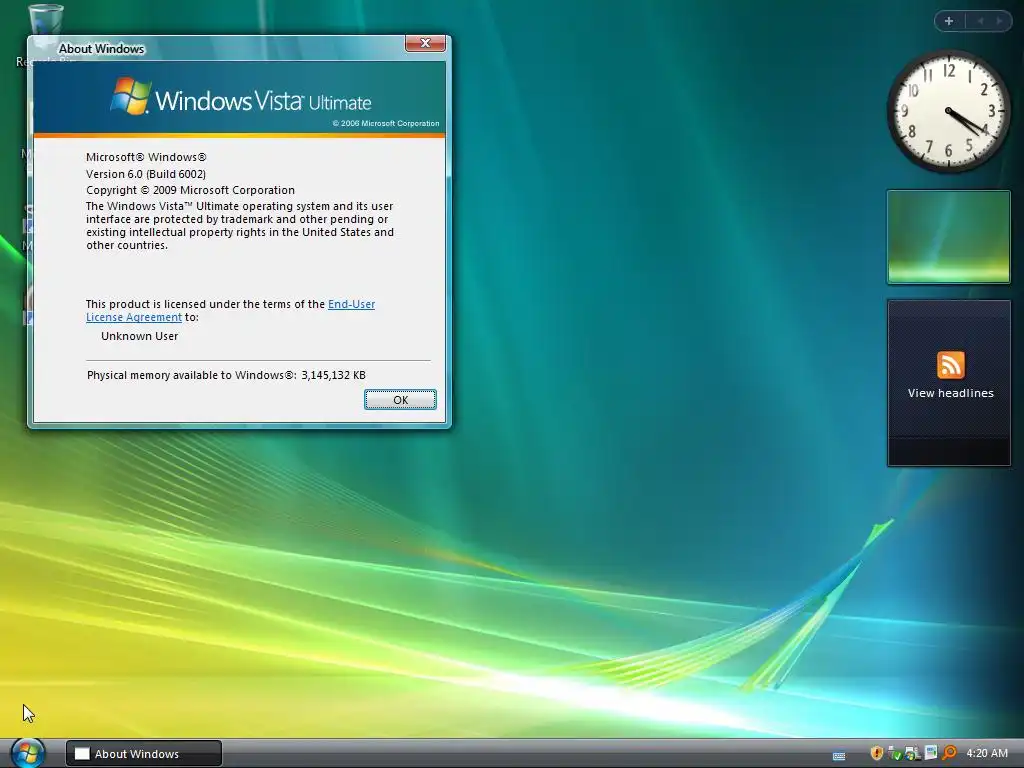Click the 'Unknown User' licensee text
The image size is (1024, 768).
[x=139, y=336]
